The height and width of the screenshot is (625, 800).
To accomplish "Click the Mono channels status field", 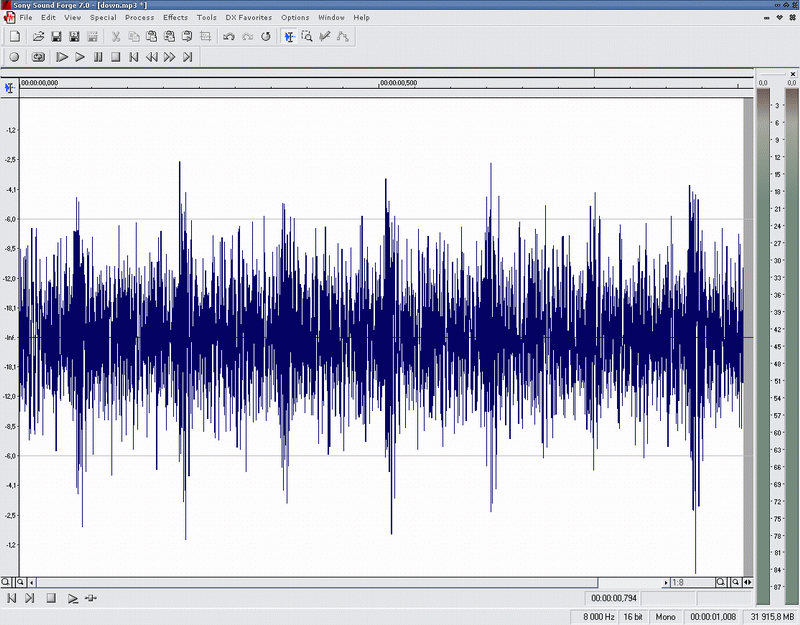I will [665, 617].
